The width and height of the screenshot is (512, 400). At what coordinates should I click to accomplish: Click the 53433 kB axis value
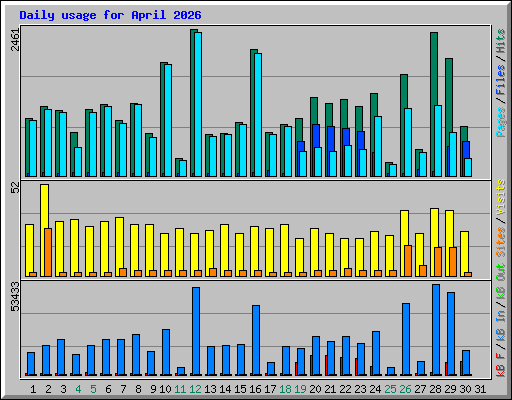tap(15, 297)
